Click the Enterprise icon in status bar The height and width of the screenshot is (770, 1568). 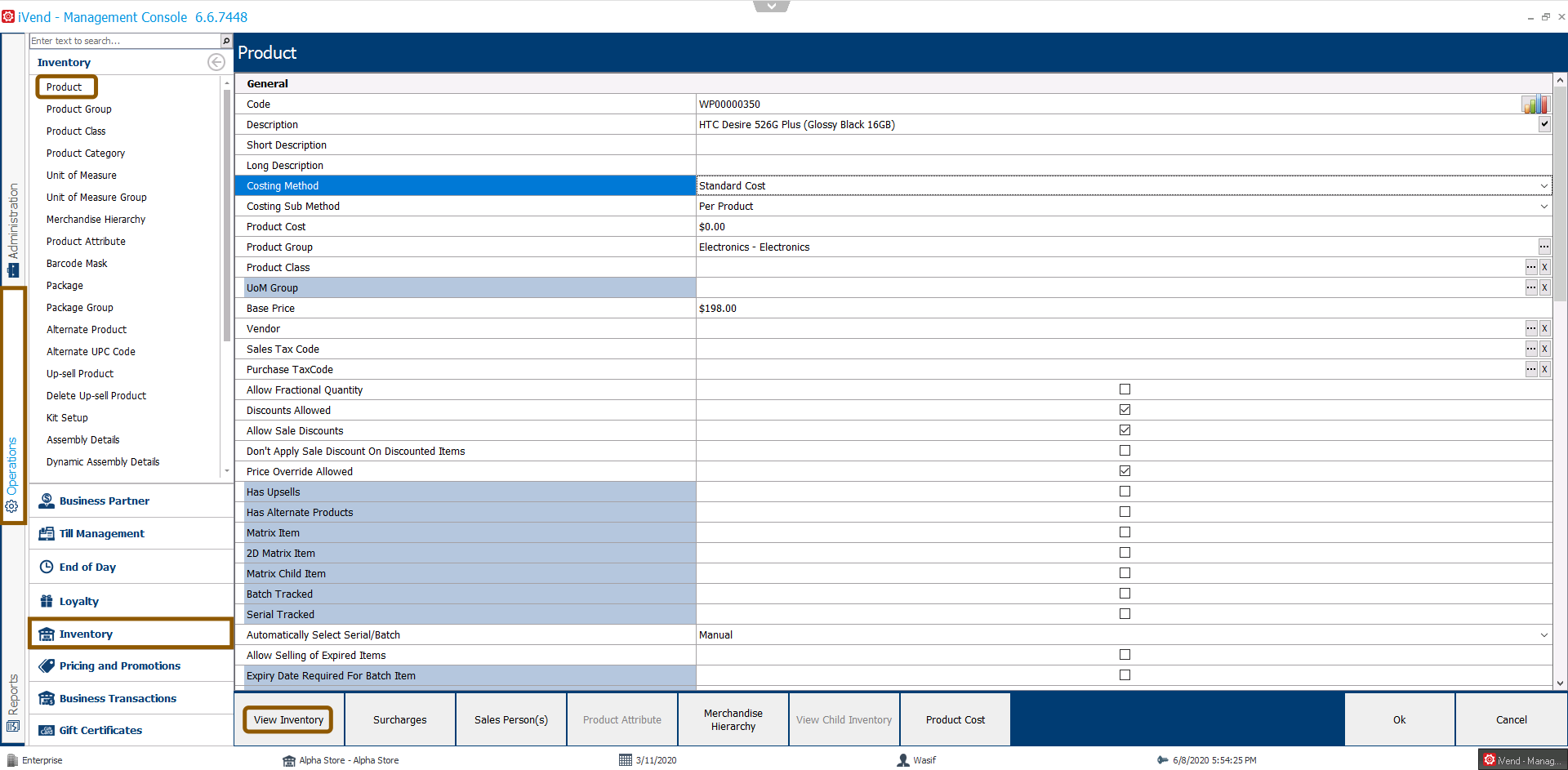[12, 760]
